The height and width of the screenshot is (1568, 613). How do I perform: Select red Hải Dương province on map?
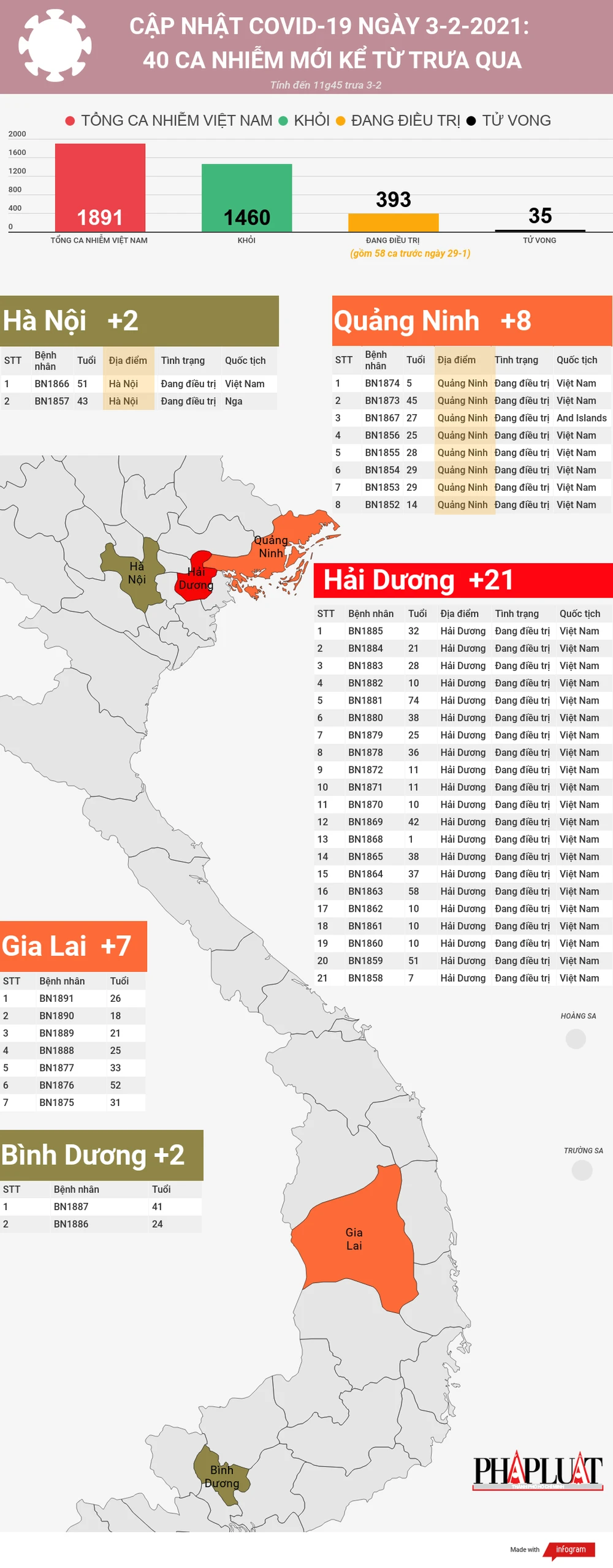pos(196,578)
